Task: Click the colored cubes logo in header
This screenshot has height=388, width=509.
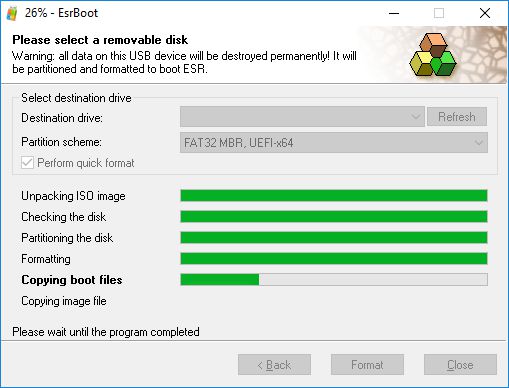Action: 432,54
